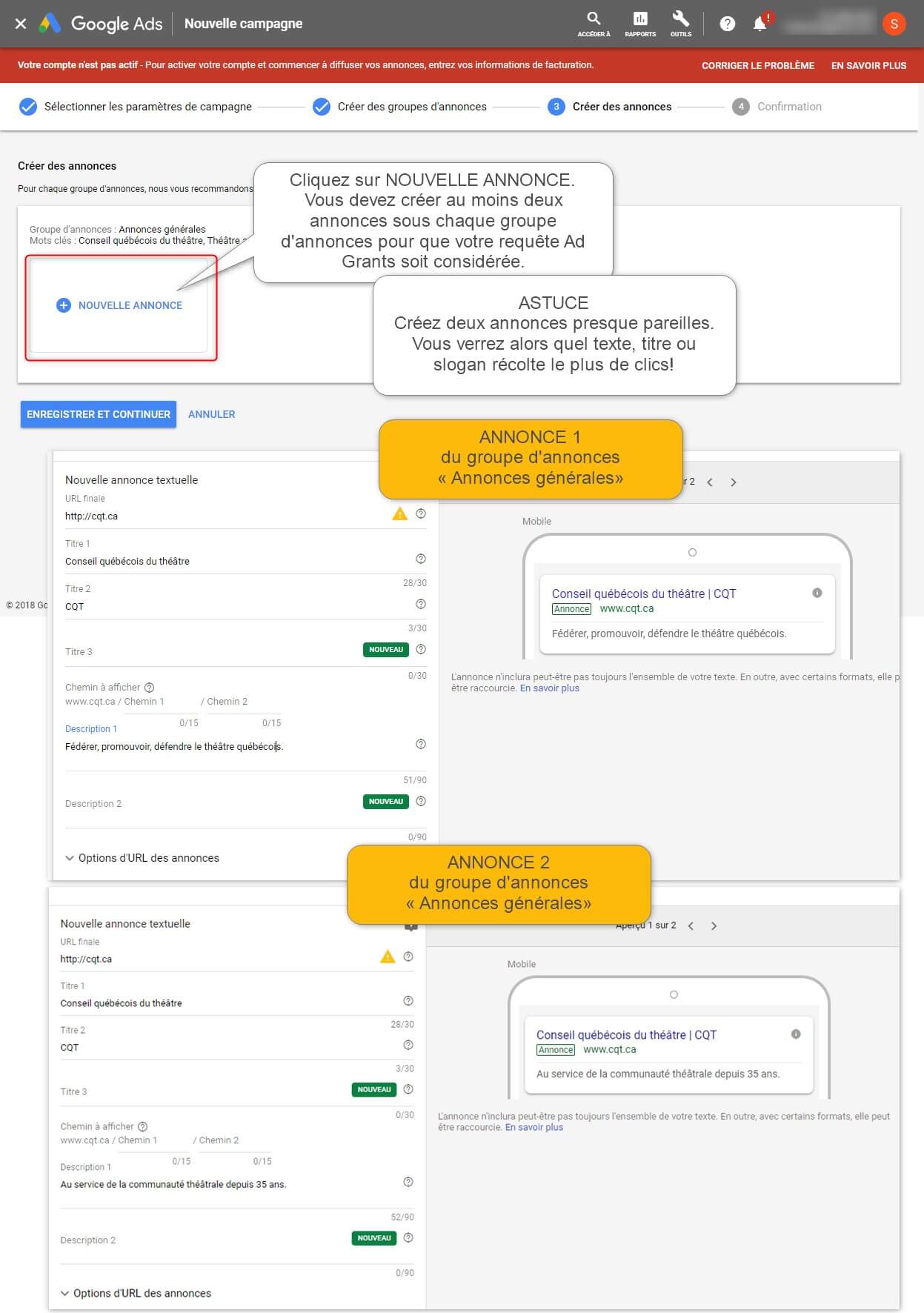The height and width of the screenshot is (1313, 924).
Task: Open the notifications bell
Action: 760,24
